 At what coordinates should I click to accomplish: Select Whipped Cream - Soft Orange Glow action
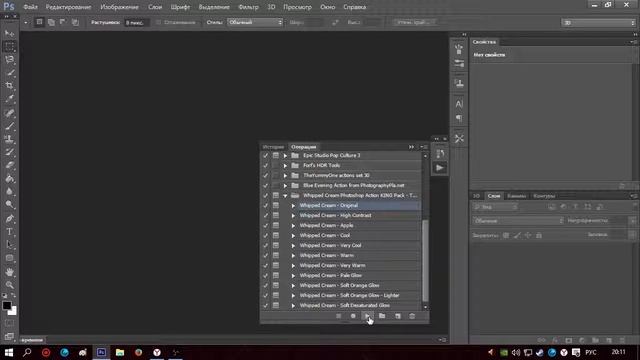339,285
